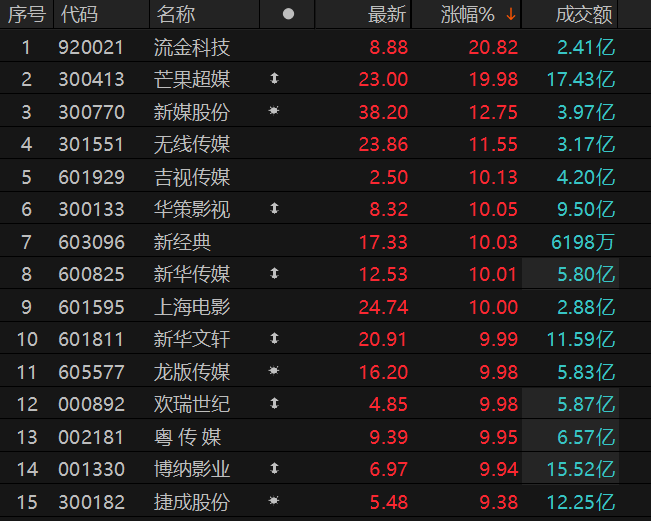Click stock code 300770

coord(91,112)
